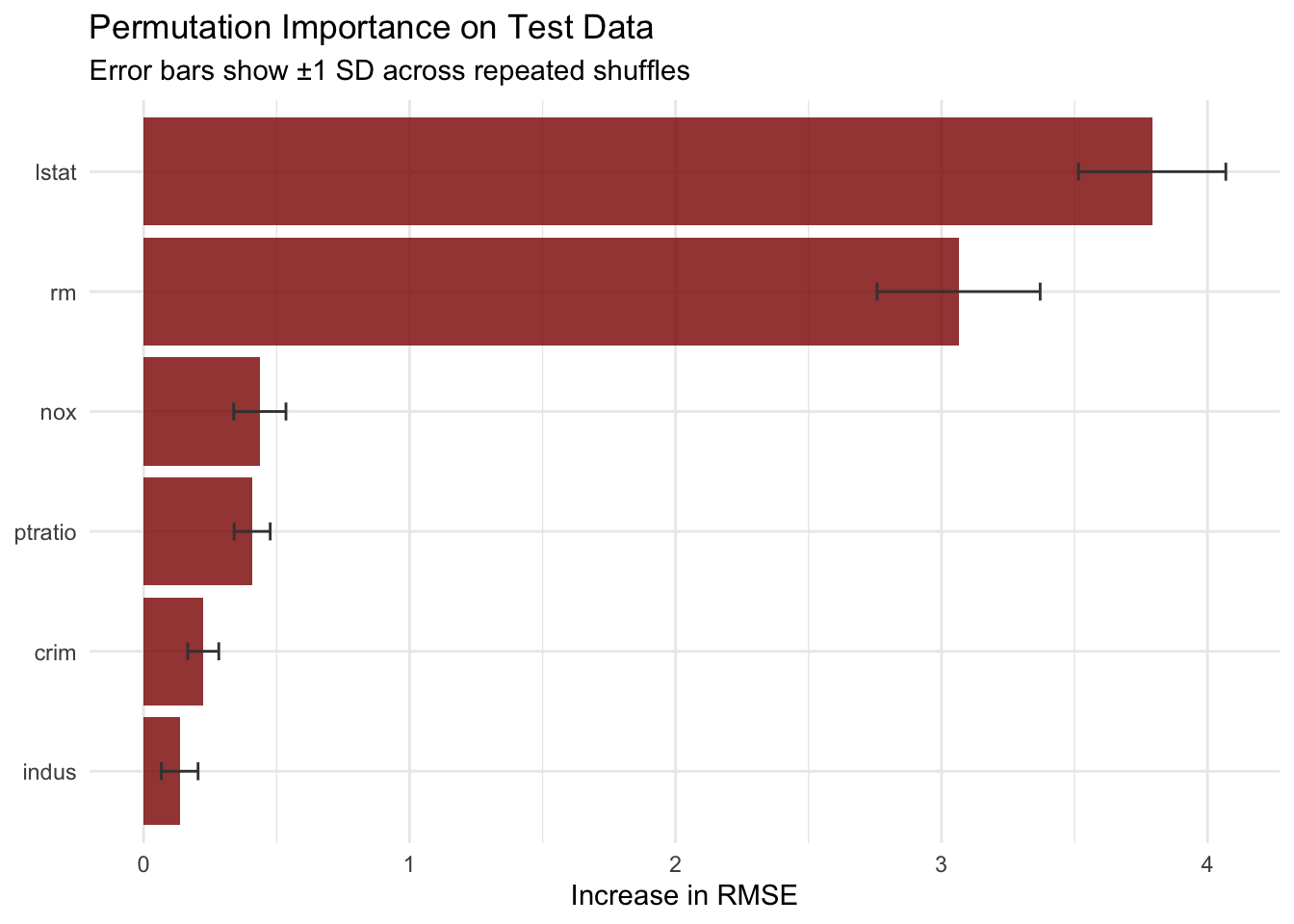The width and height of the screenshot is (1294, 924).
Task: Click the left cap of rm error bar
Action: [x=877, y=292]
